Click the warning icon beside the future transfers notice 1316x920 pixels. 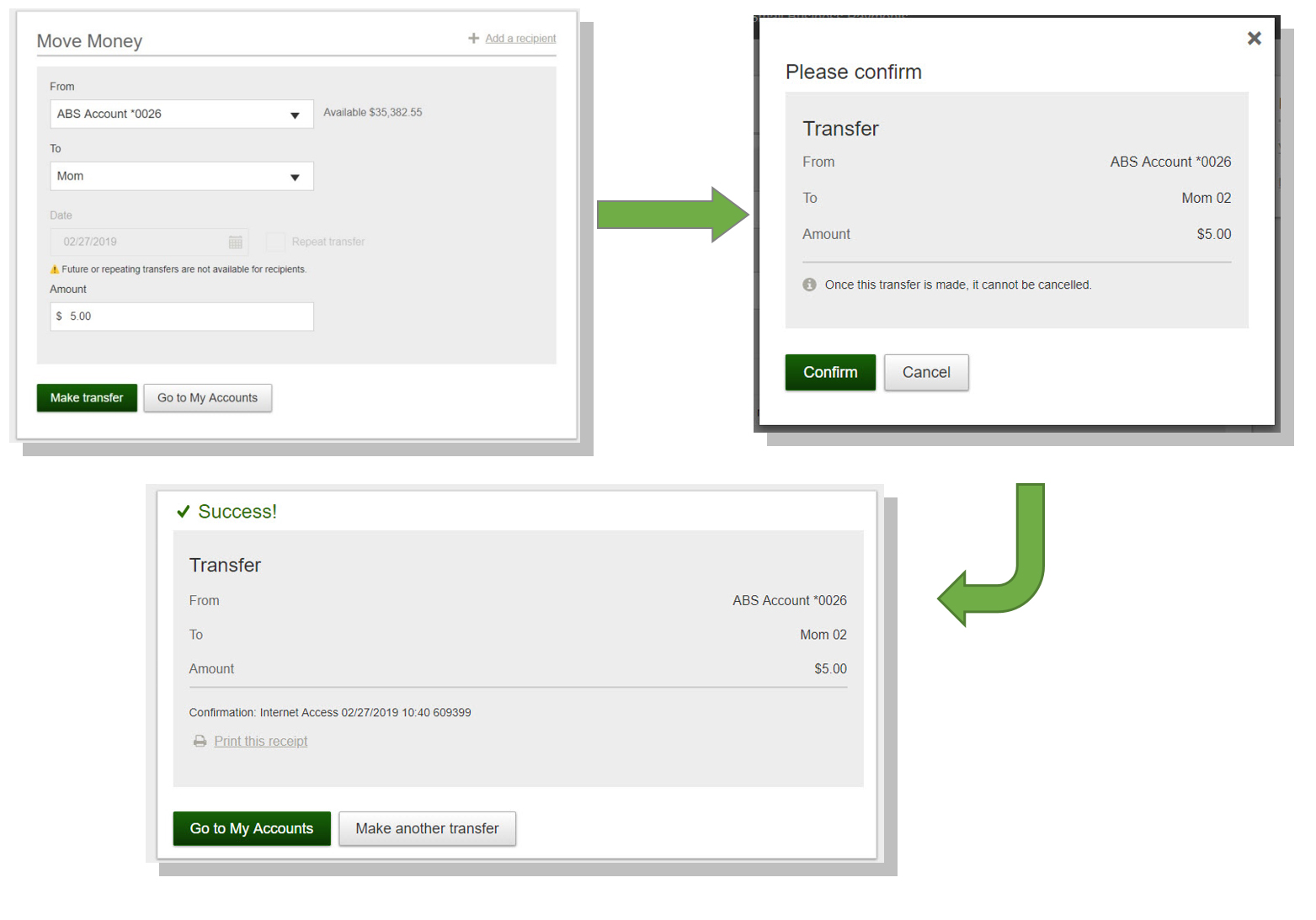coord(55,269)
